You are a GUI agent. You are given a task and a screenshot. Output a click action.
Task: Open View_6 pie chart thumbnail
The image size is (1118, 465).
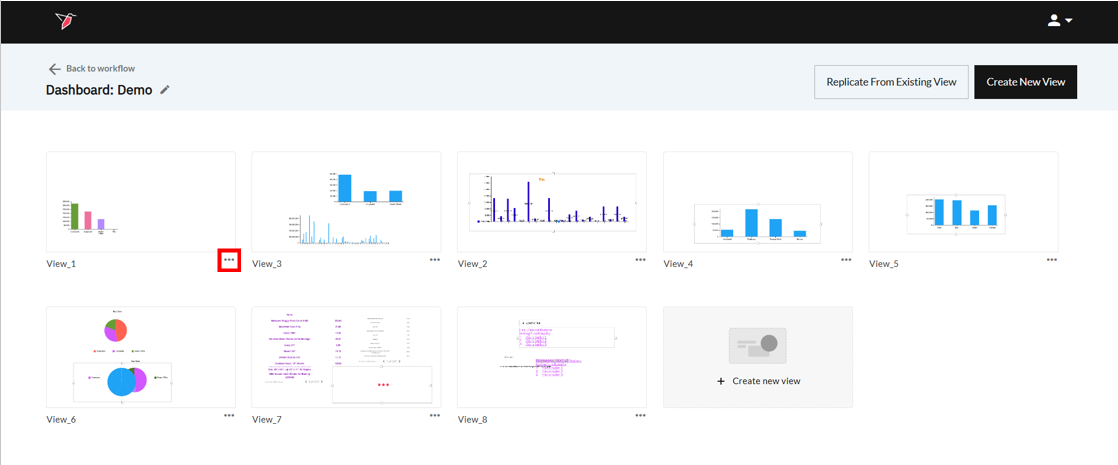140,357
